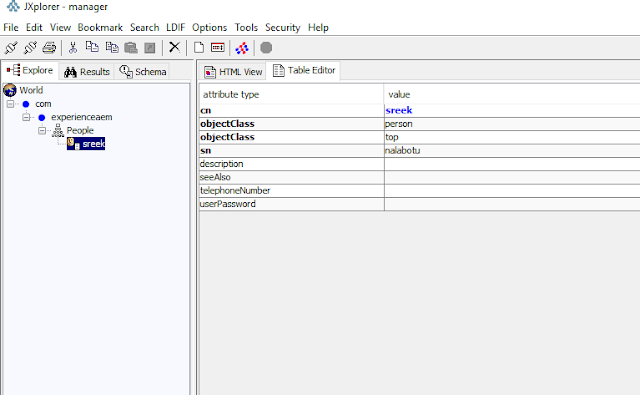Click the Refresh icon with red and blue dots

pos(242,48)
